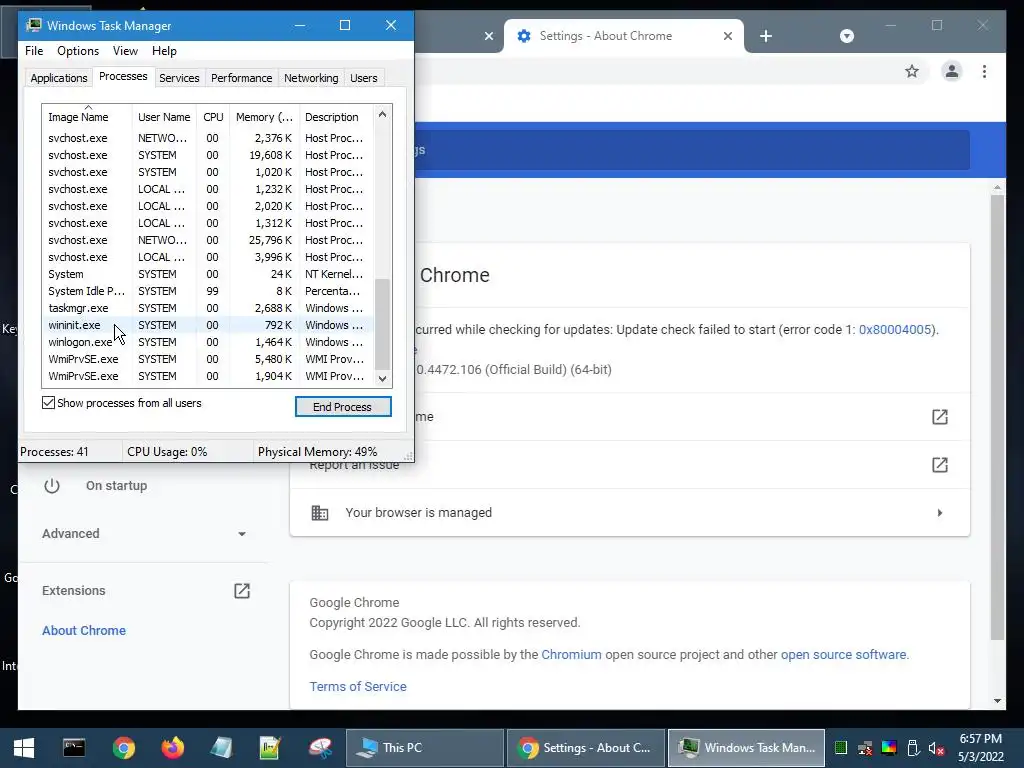Sort processes by the Memory column
The width and height of the screenshot is (1024, 768).
pos(264,117)
